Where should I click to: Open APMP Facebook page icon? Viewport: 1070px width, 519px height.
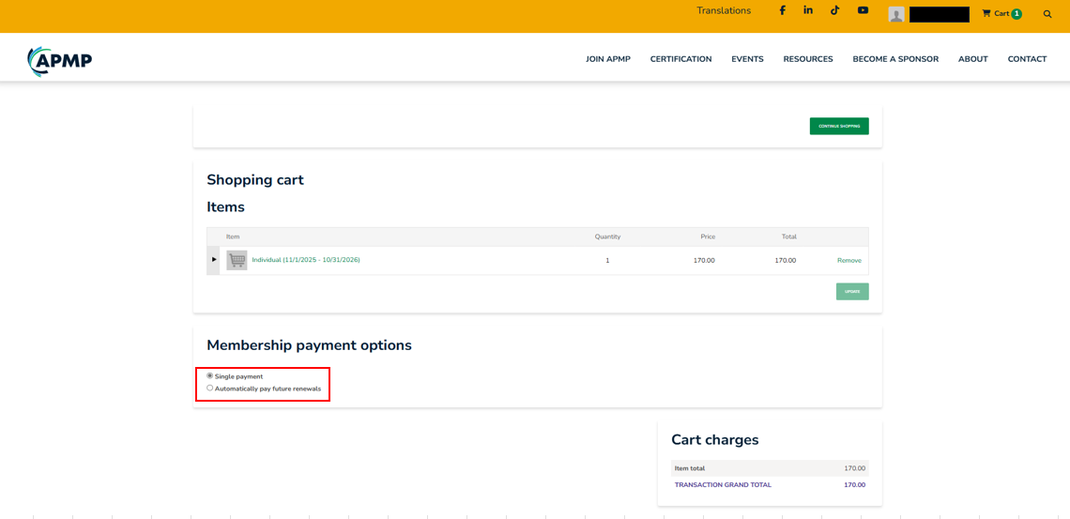(x=782, y=11)
